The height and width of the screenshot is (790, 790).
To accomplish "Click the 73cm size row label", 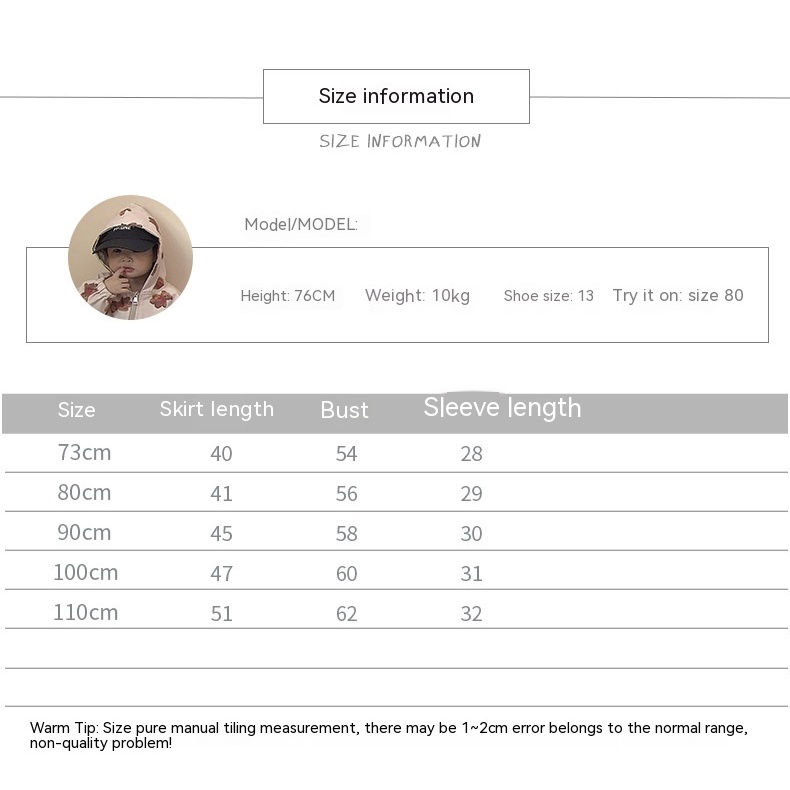I will [x=84, y=452].
